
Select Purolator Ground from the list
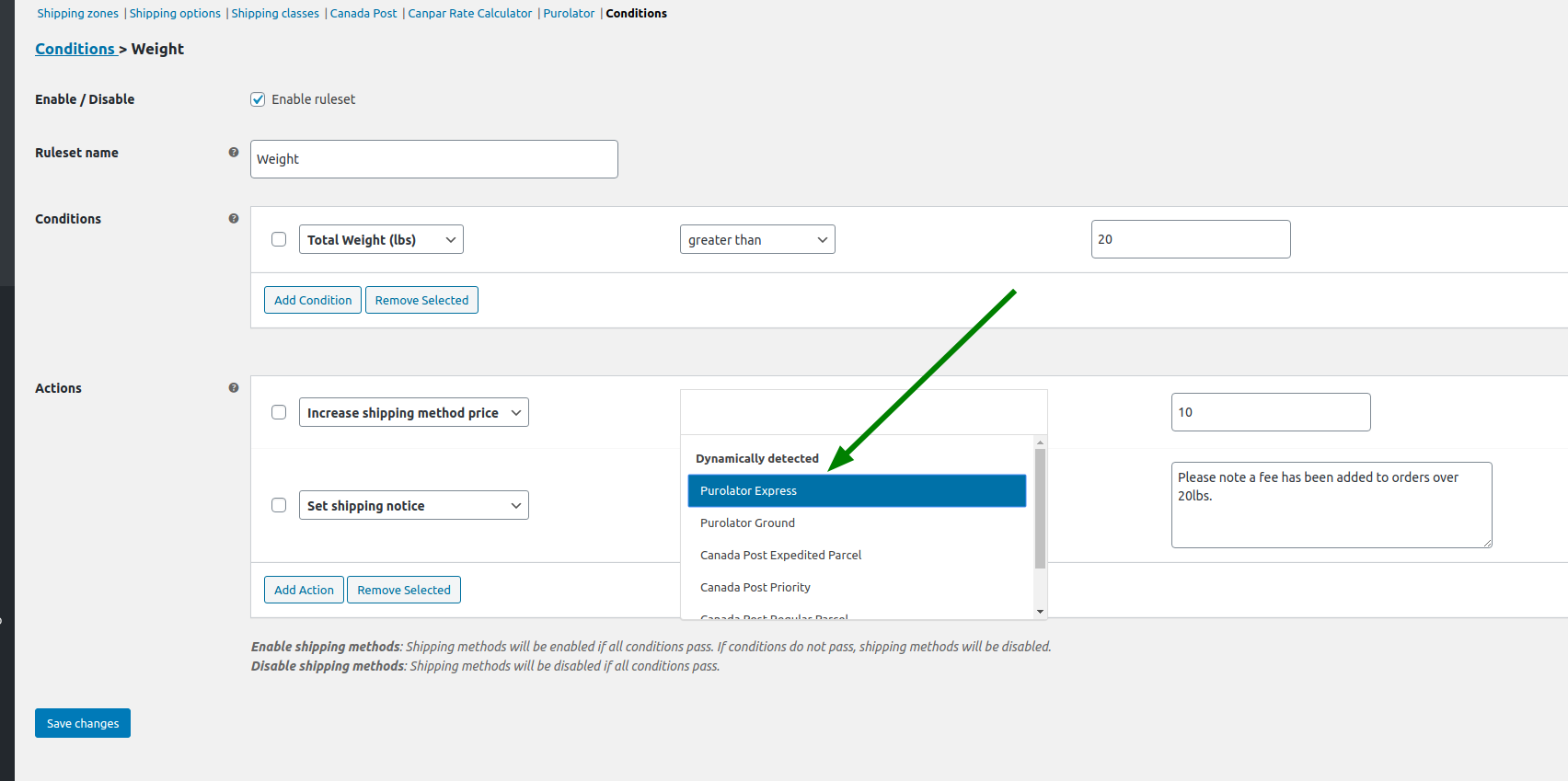pyautogui.click(x=857, y=523)
